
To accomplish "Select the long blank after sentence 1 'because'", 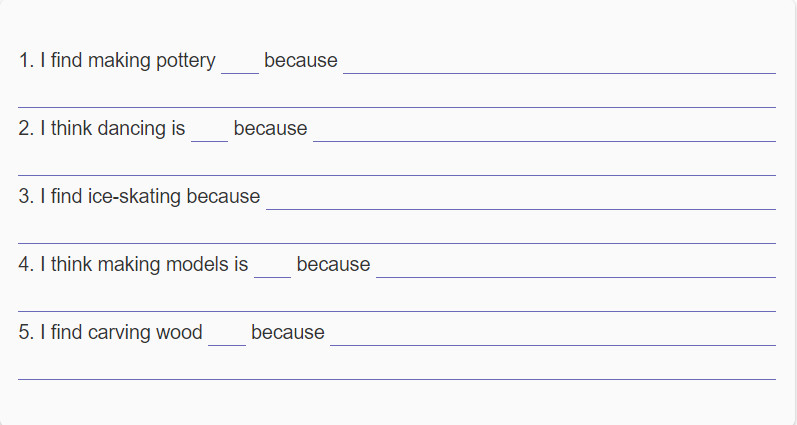I will (560, 65).
